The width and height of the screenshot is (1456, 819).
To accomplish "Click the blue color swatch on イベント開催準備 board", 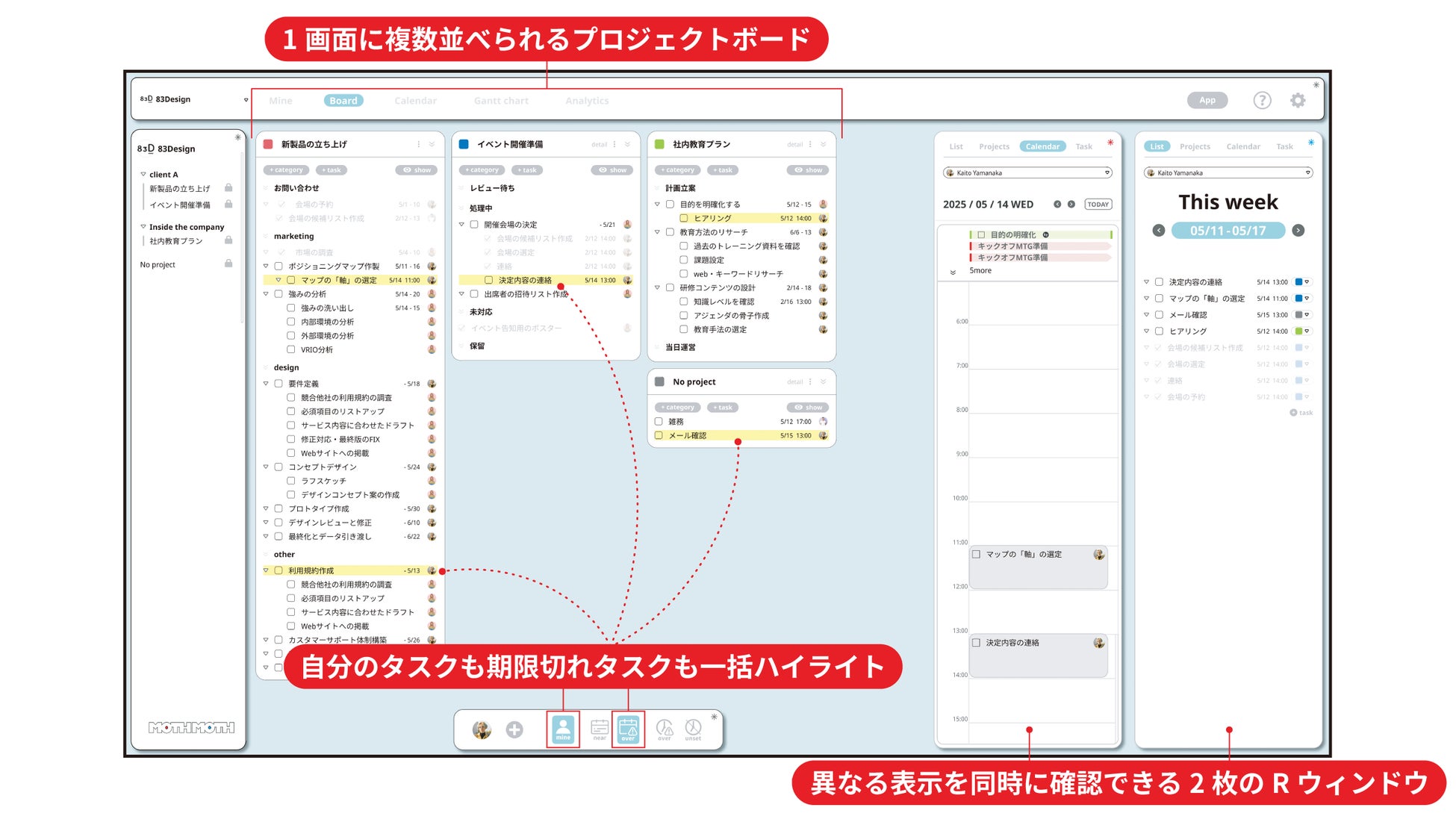I will tap(464, 144).
